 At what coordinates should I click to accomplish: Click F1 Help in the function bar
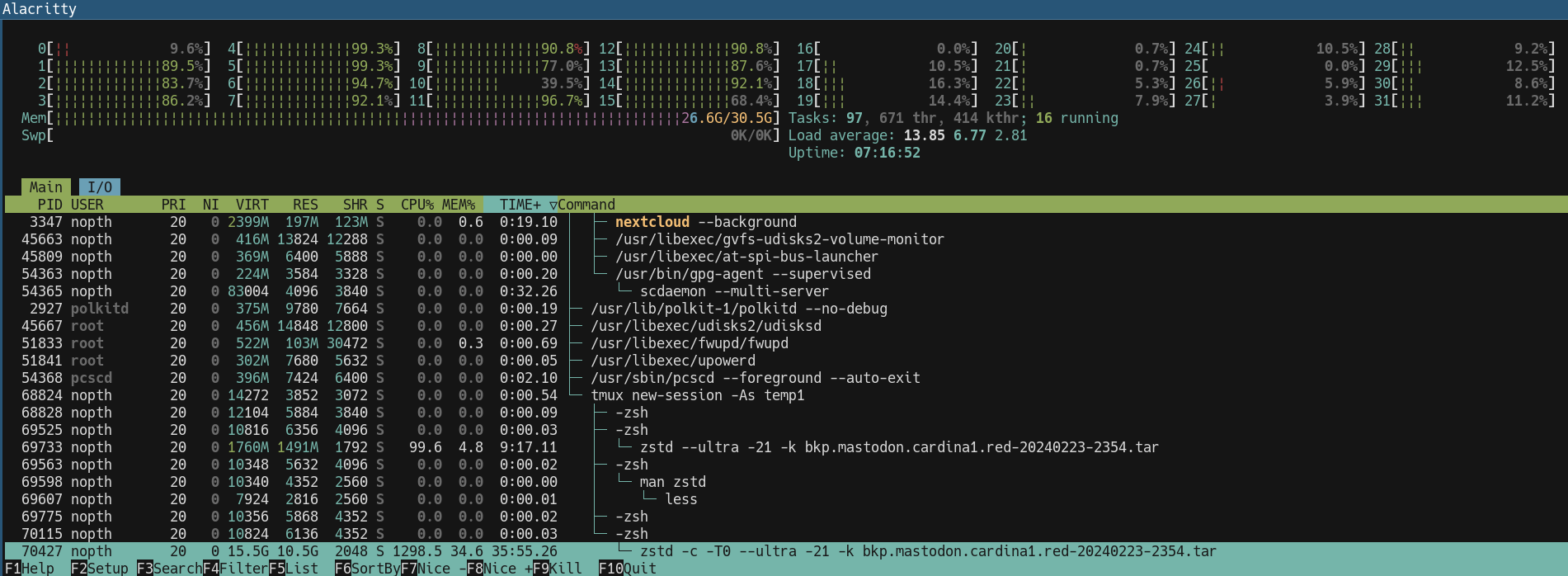click(30, 568)
